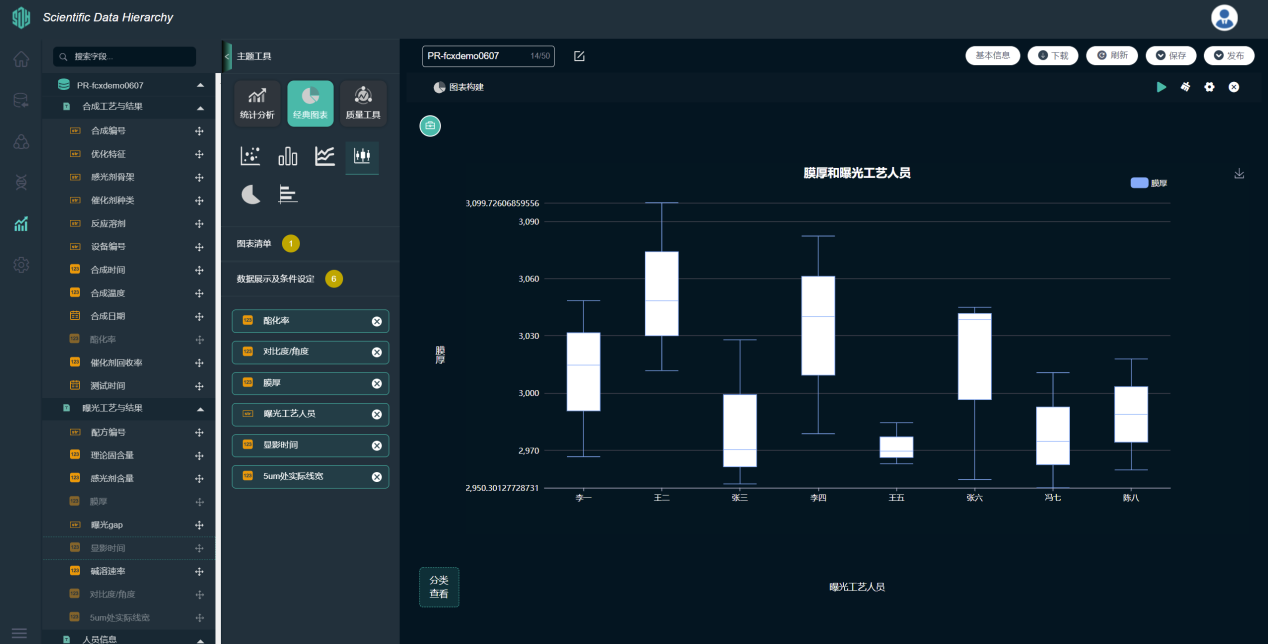This screenshot has width=1268, height=644.
Task: Select the 配方编号 field row
Action: tap(129, 432)
